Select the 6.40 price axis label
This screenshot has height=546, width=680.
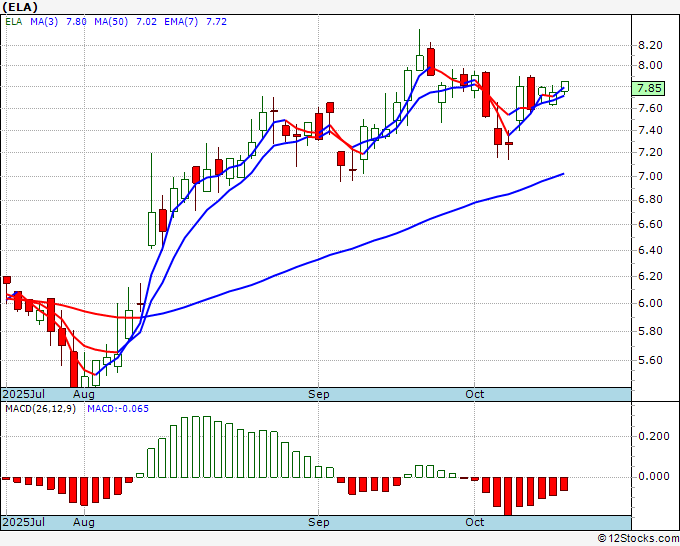[x=650, y=250]
